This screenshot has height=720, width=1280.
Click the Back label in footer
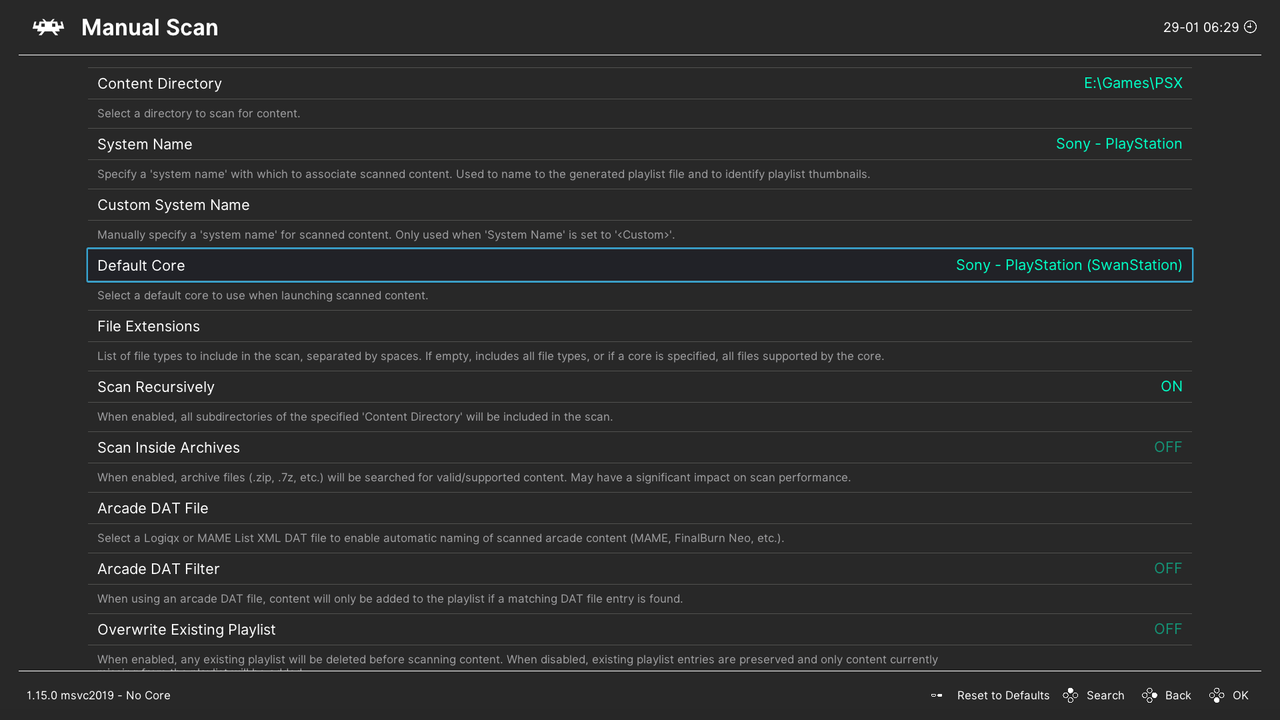pos(1178,695)
